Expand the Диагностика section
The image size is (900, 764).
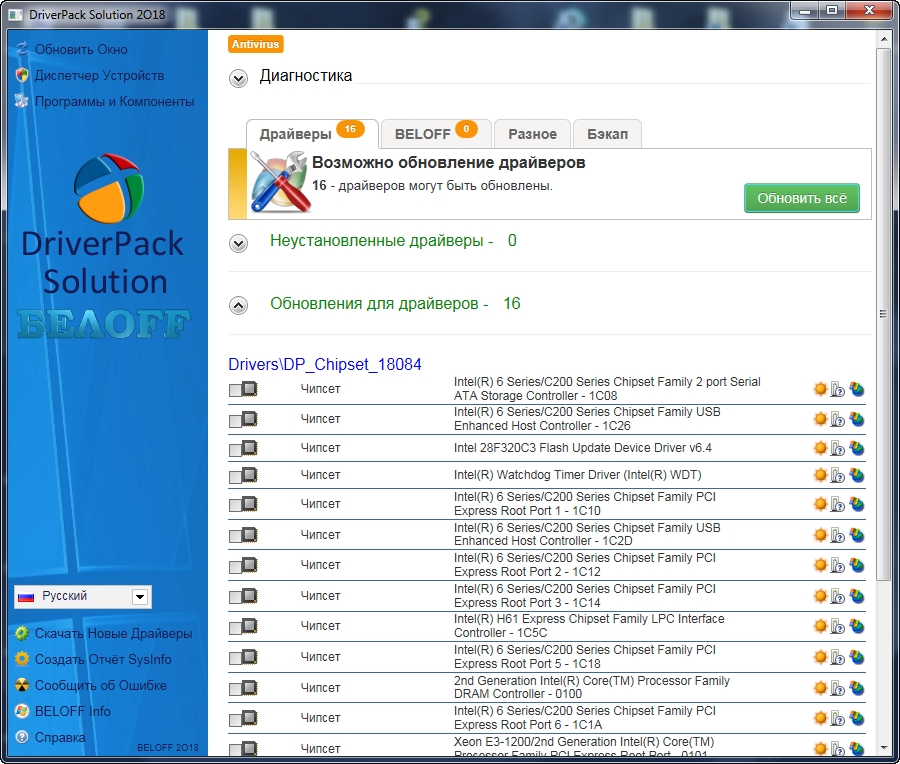pos(239,78)
